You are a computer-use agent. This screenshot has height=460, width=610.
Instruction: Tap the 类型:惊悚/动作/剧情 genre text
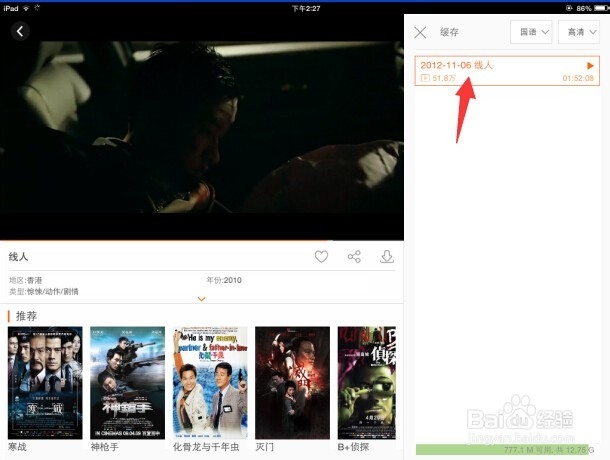tap(44, 291)
